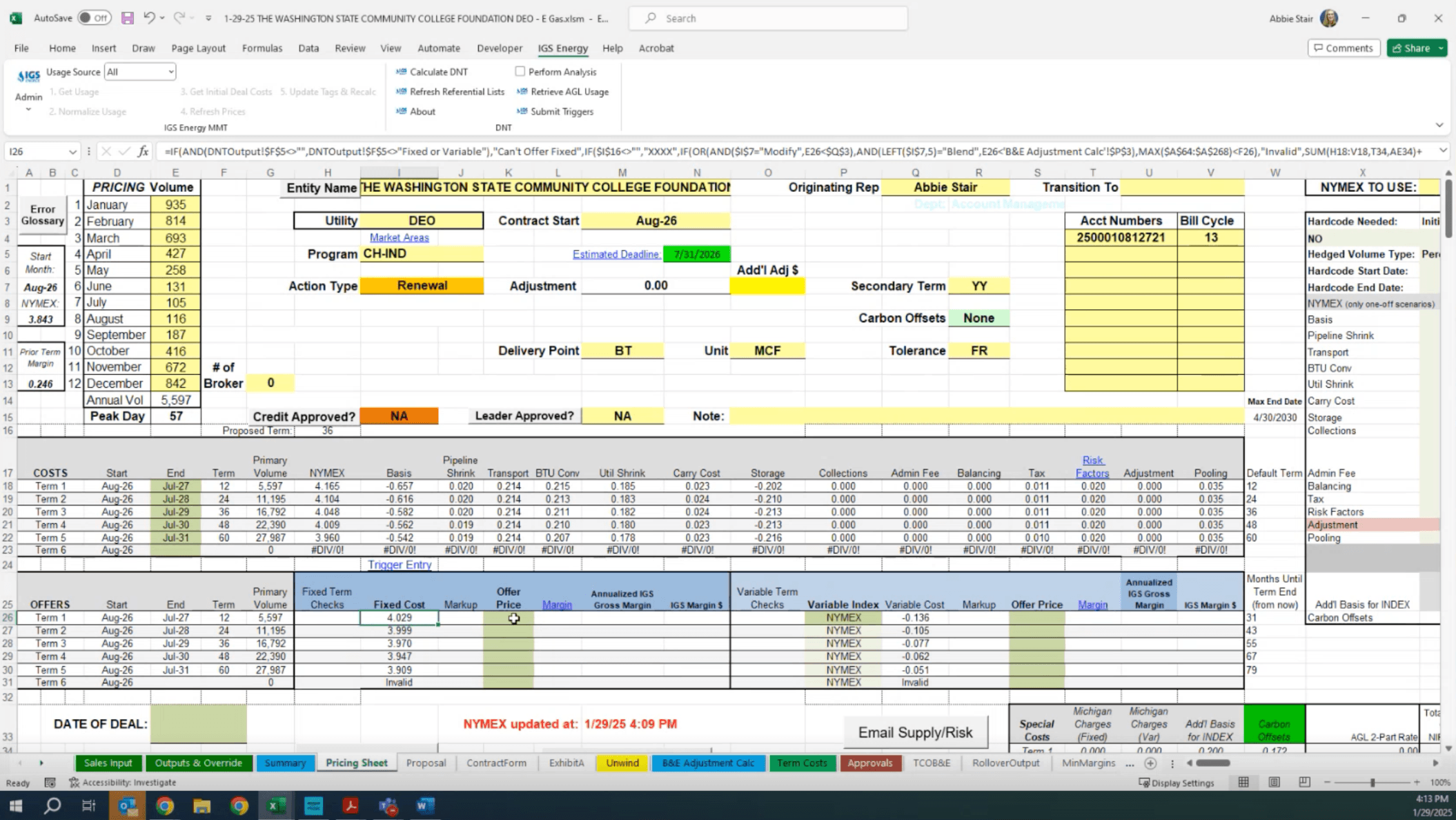
Task: Click the Search box in title bar
Action: point(768,19)
